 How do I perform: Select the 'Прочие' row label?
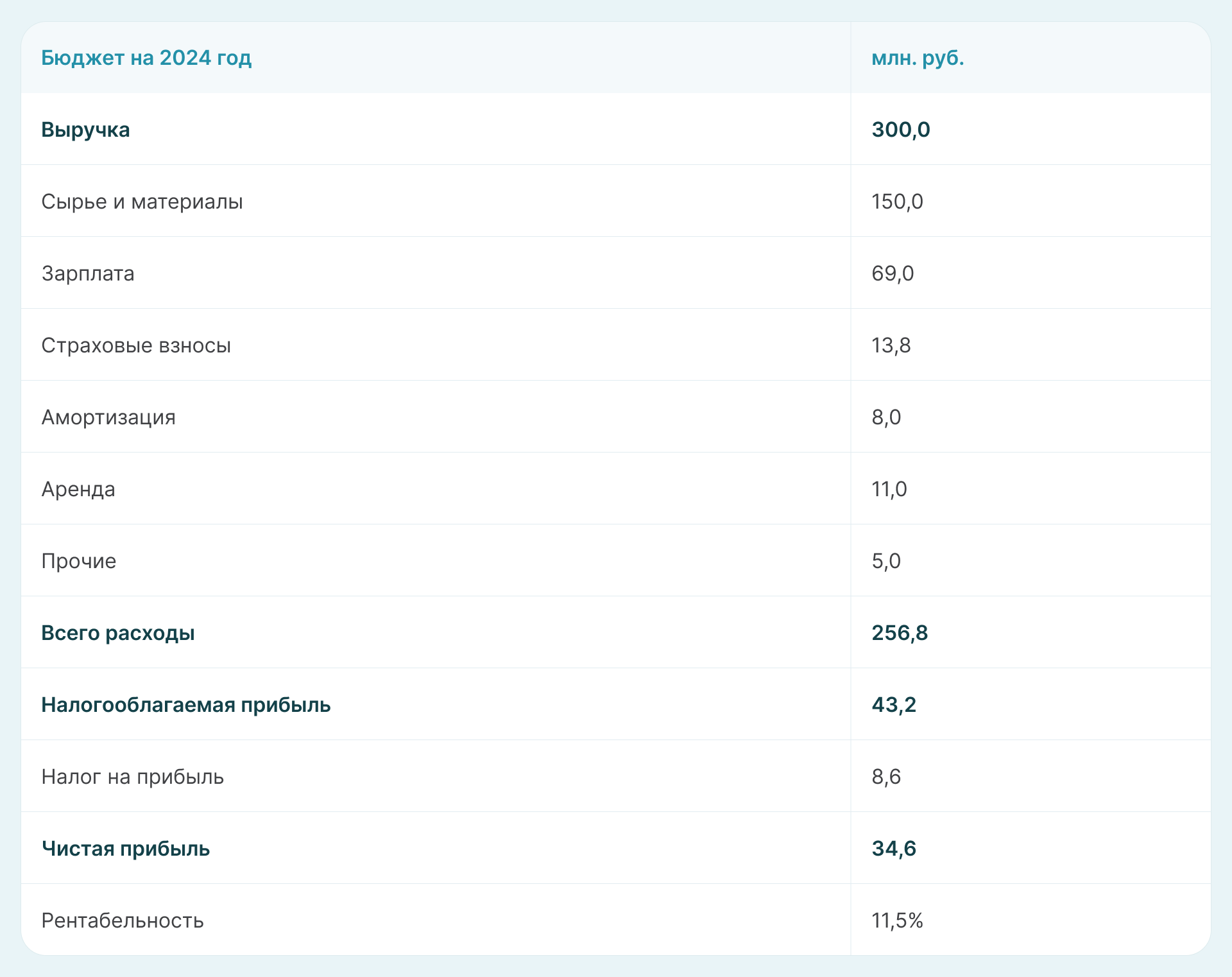[79, 561]
